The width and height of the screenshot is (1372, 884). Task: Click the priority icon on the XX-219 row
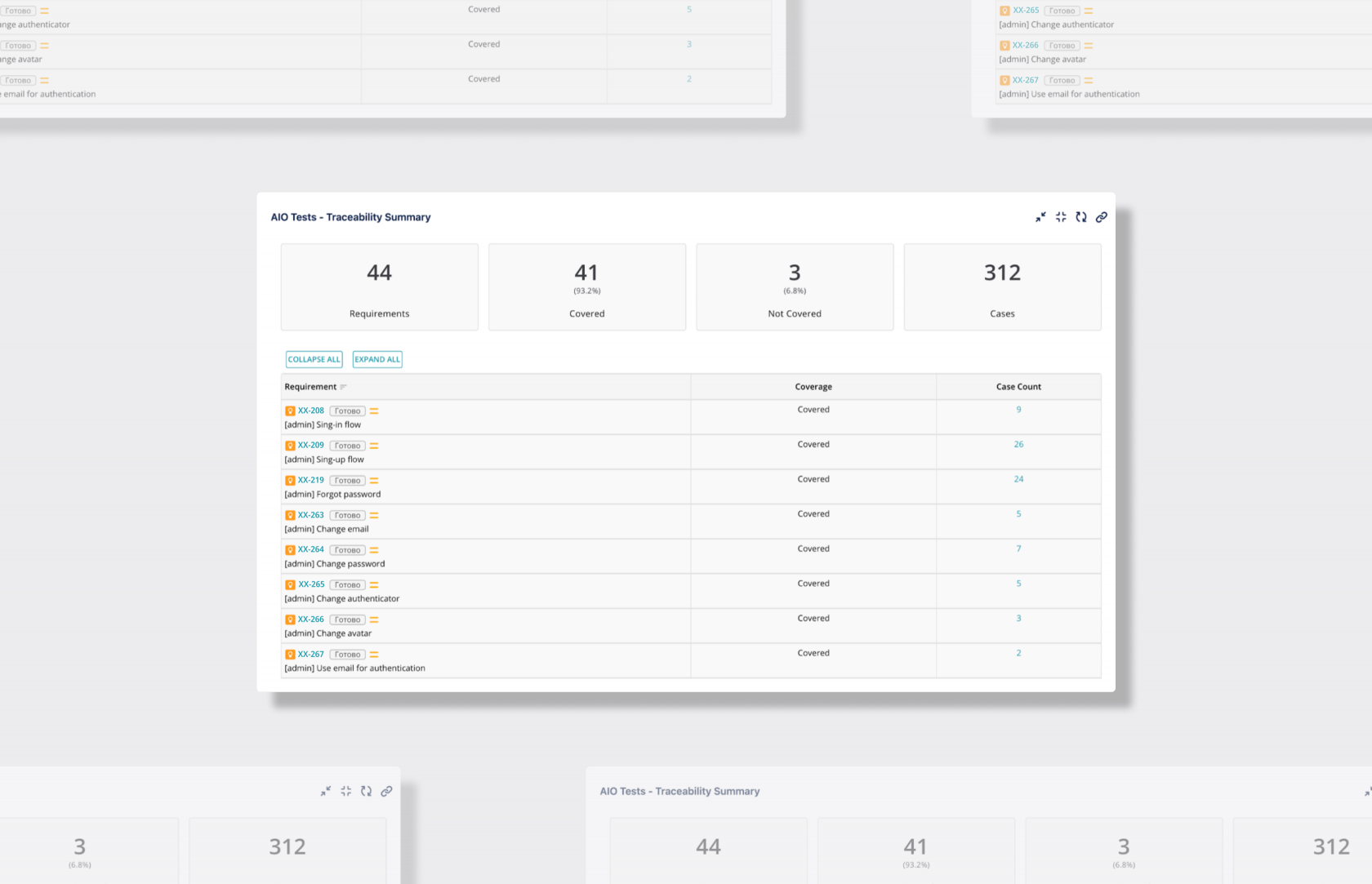(x=374, y=481)
